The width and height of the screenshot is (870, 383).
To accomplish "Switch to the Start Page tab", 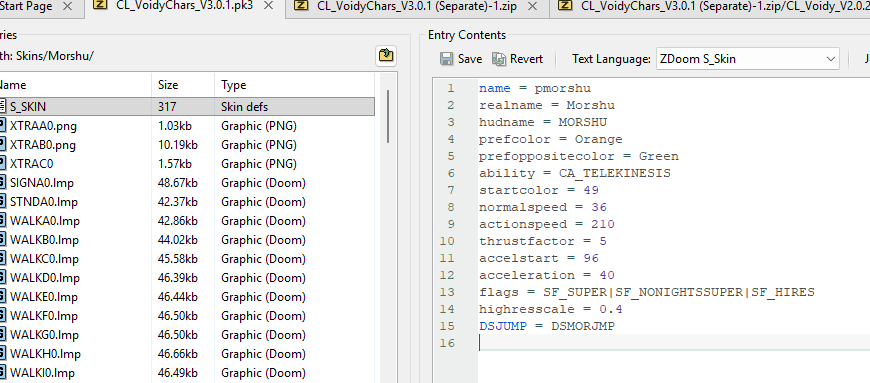I will [x=26, y=6].
